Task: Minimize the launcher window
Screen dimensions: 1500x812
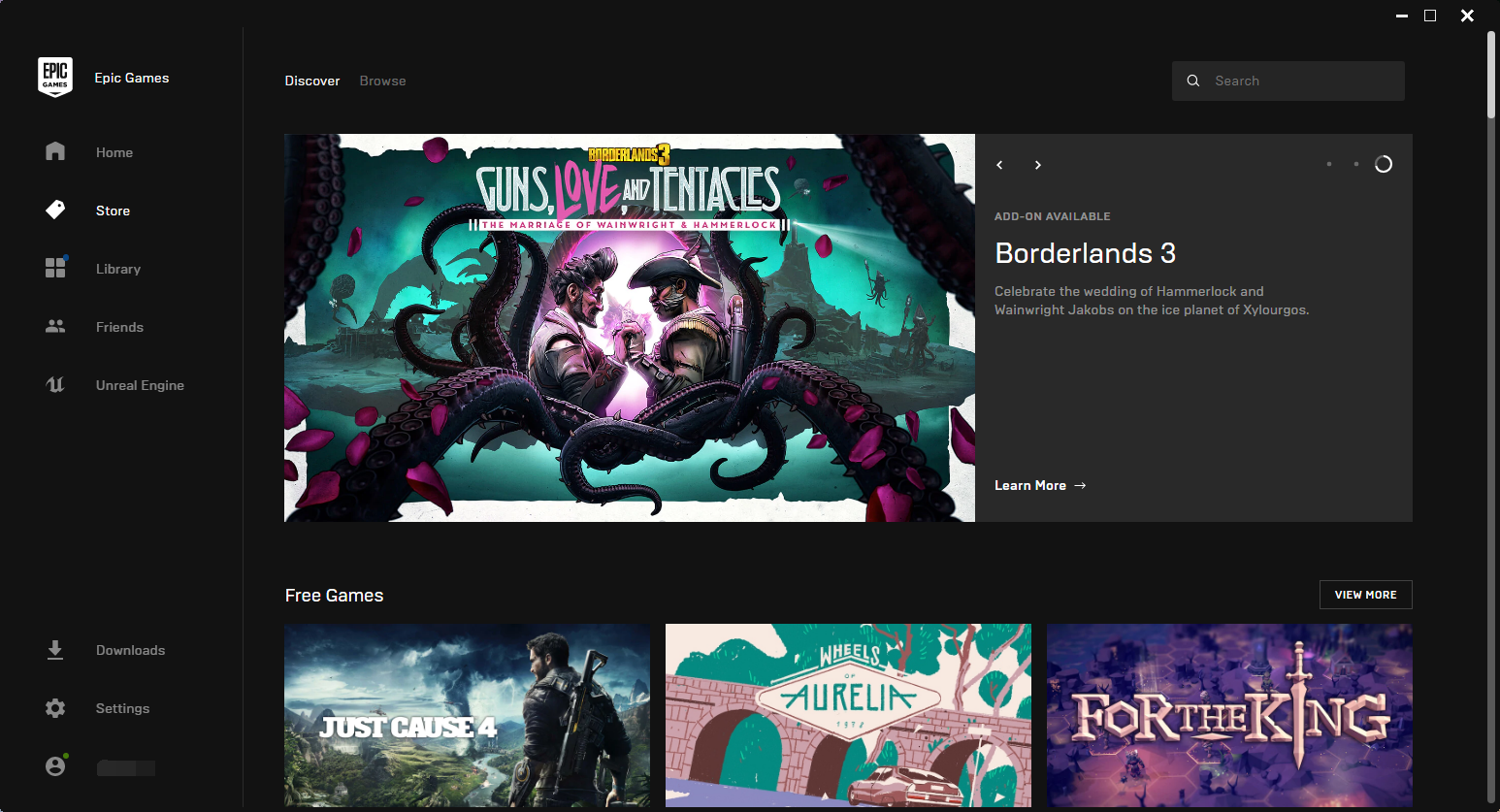Action: (1401, 16)
